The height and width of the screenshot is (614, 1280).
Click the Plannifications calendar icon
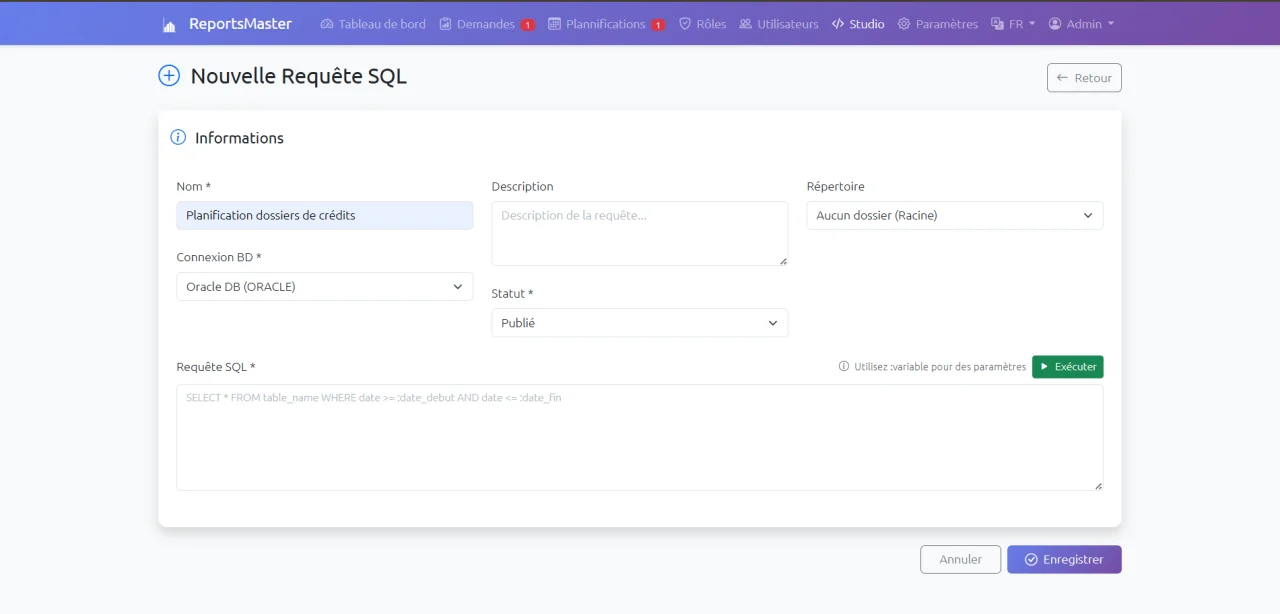point(555,24)
